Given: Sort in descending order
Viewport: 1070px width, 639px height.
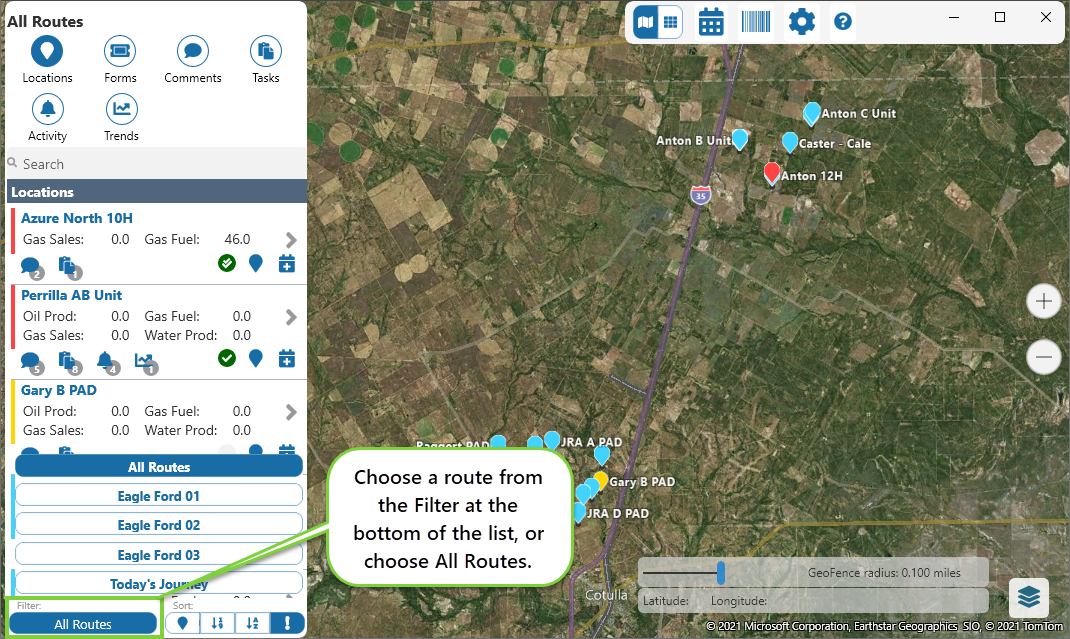Looking at the screenshot, I should click(x=217, y=623).
